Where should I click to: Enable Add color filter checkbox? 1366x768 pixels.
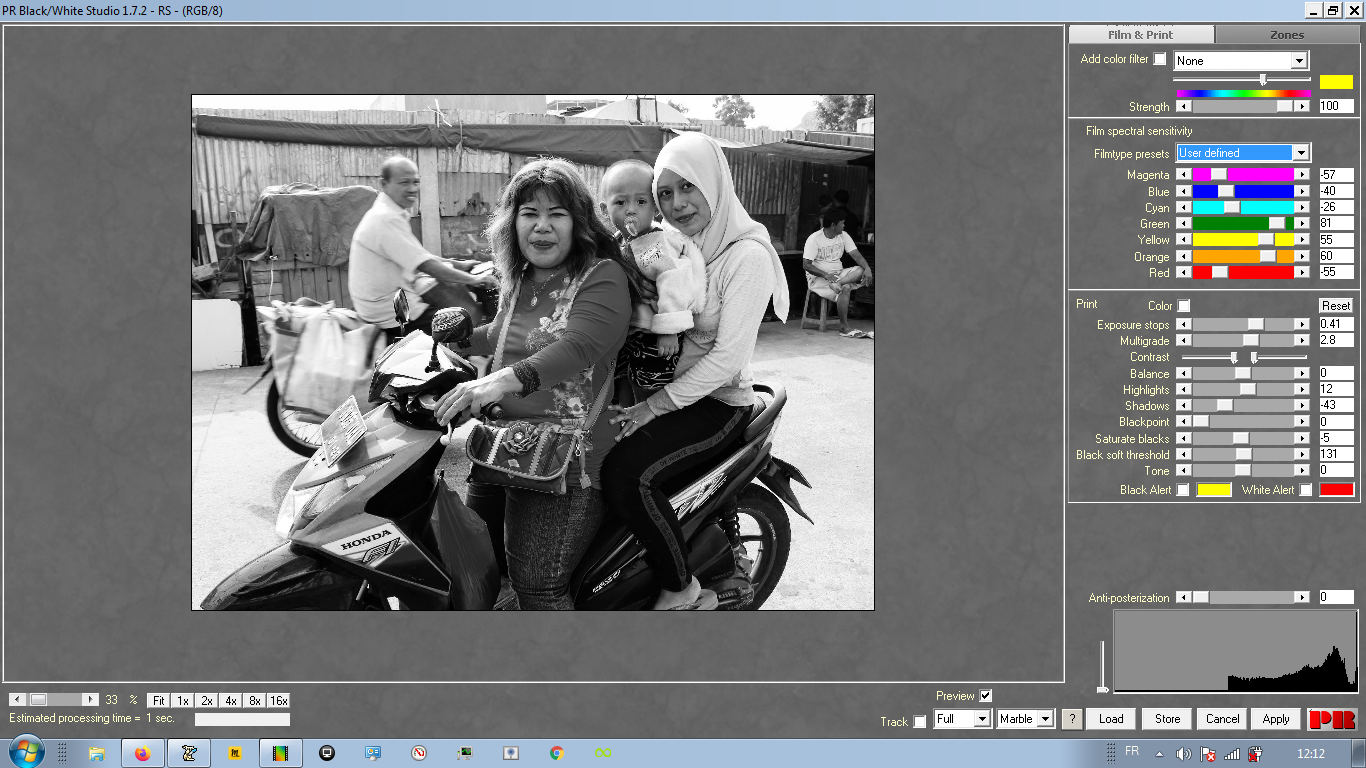1160,59
